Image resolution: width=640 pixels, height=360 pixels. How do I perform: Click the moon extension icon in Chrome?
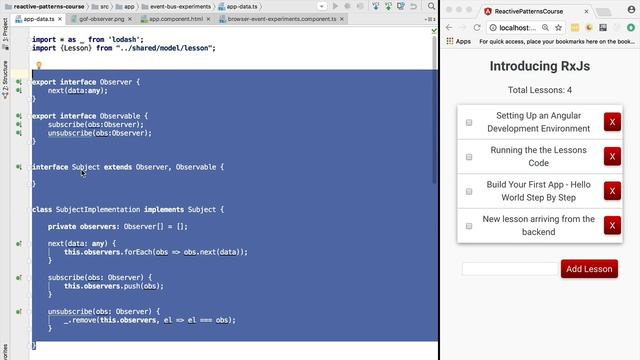(589, 27)
